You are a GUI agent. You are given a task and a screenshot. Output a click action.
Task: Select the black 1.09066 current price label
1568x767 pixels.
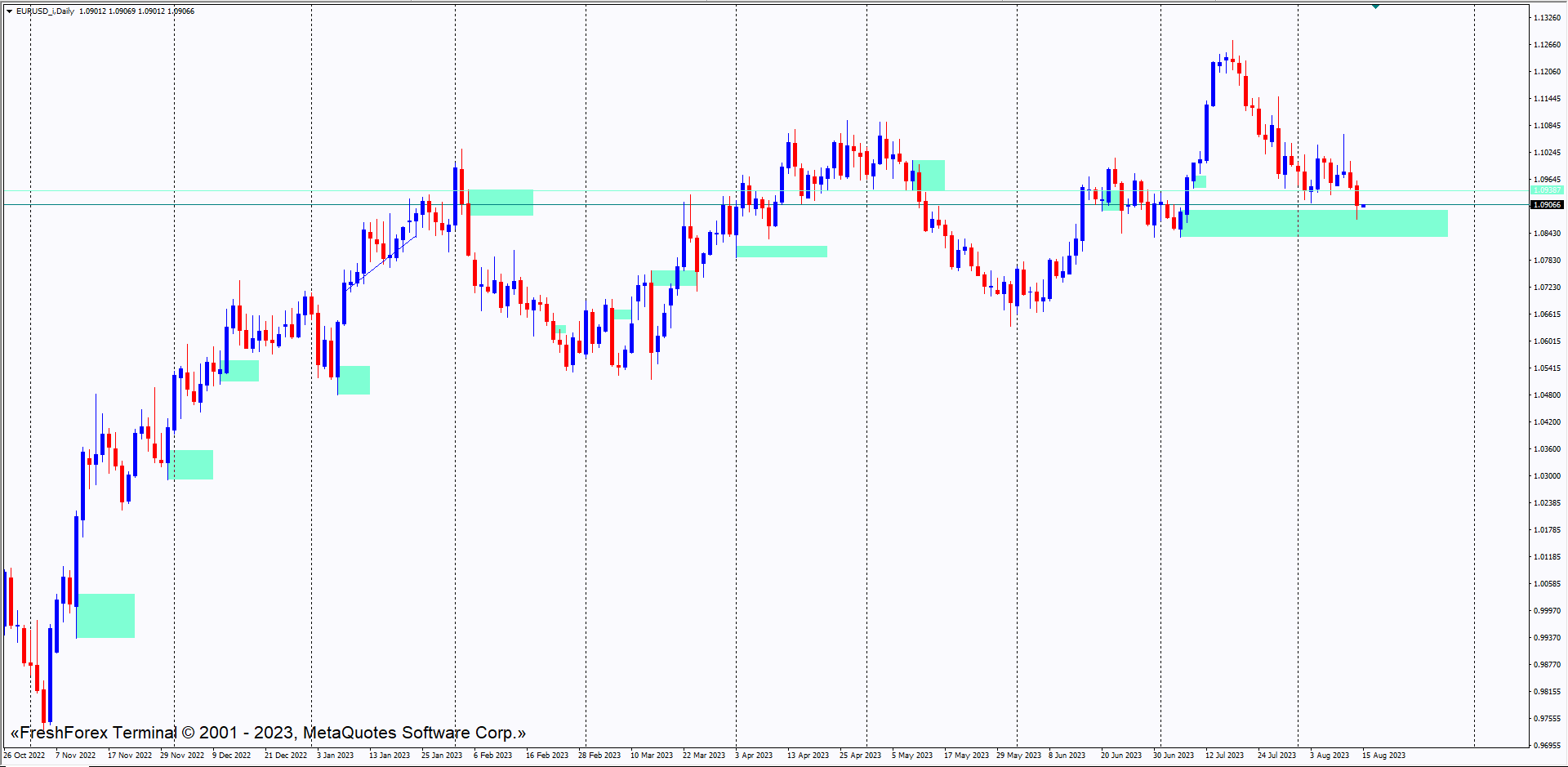(x=1547, y=205)
